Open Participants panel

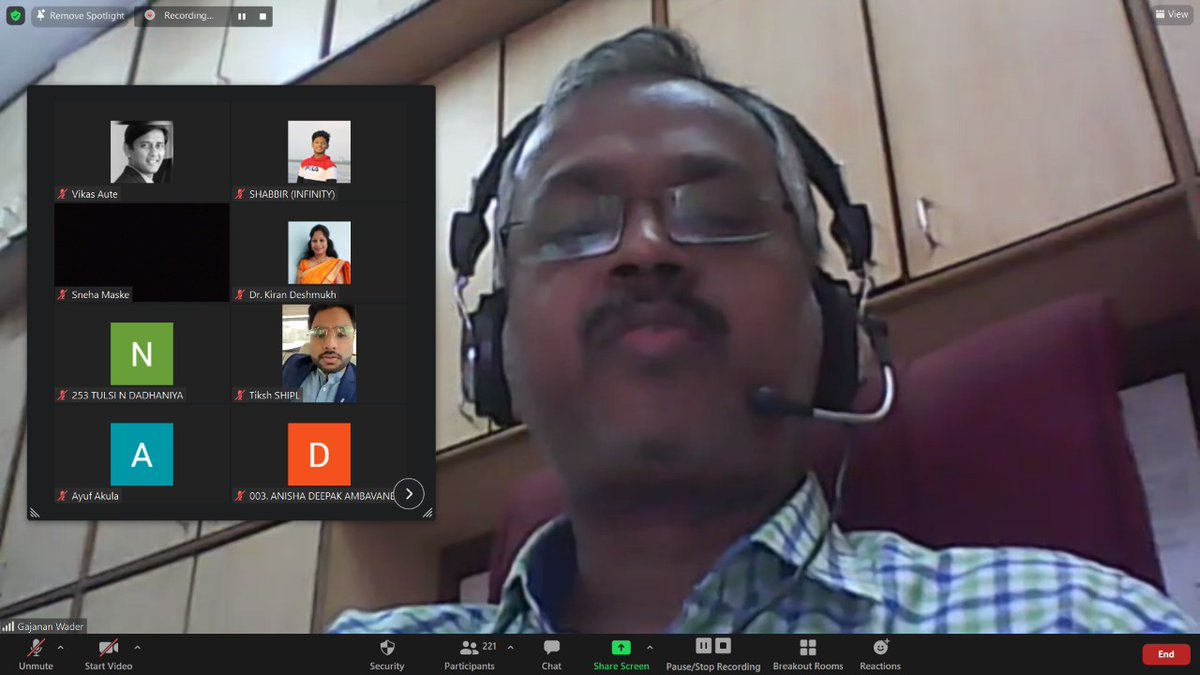(470, 654)
